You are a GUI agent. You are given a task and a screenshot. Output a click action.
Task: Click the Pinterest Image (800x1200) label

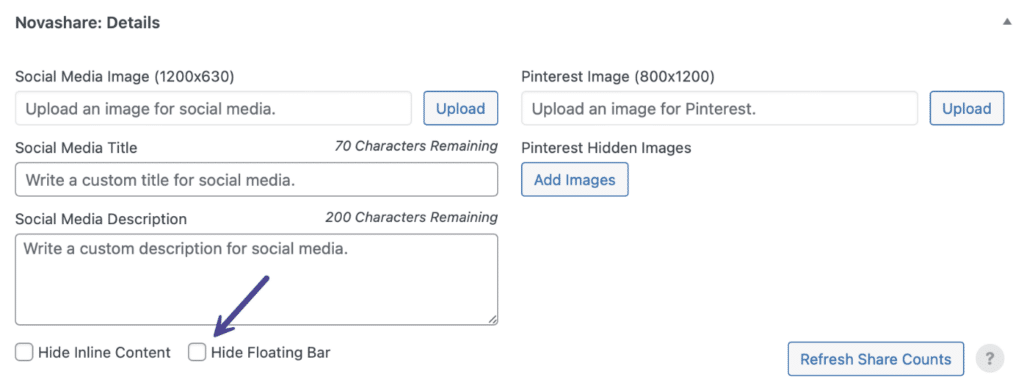coord(618,76)
